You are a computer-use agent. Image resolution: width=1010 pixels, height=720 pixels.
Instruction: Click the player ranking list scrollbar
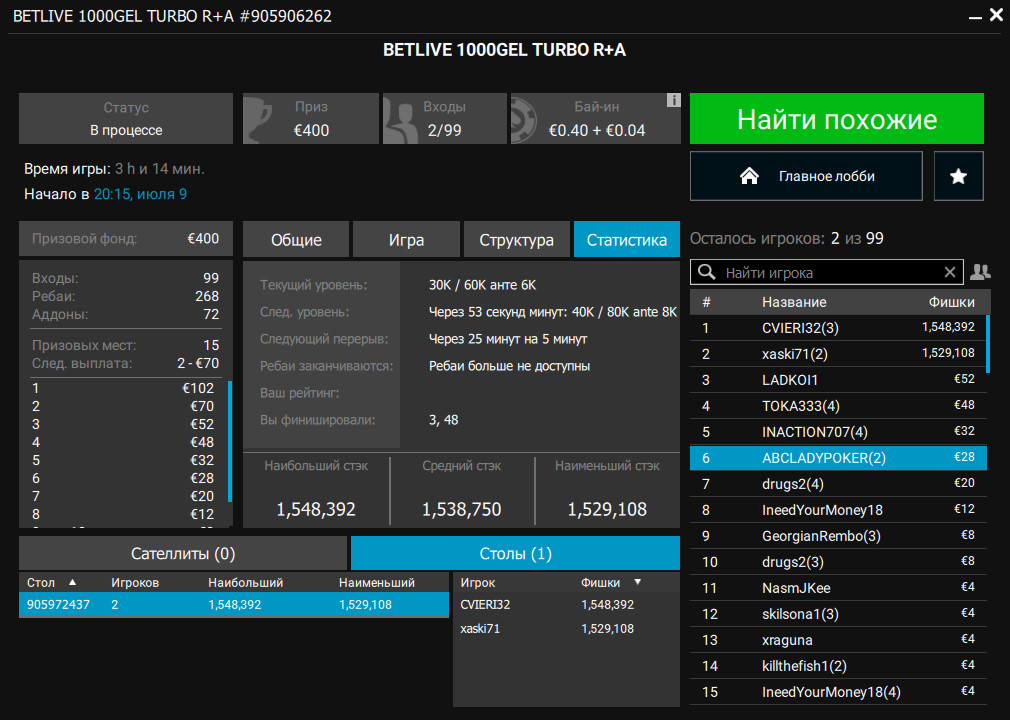pyautogui.click(x=988, y=344)
